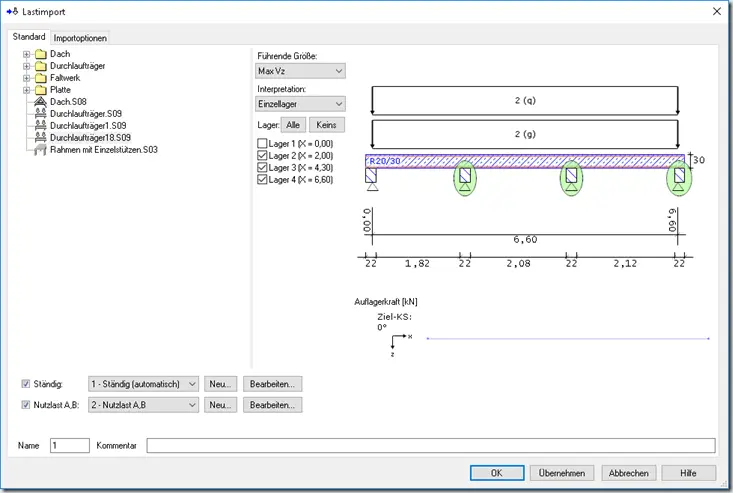The height and width of the screenshot is (493, 733).
Task: Switch to the Importoptionen tab
Action: point(80,38)
